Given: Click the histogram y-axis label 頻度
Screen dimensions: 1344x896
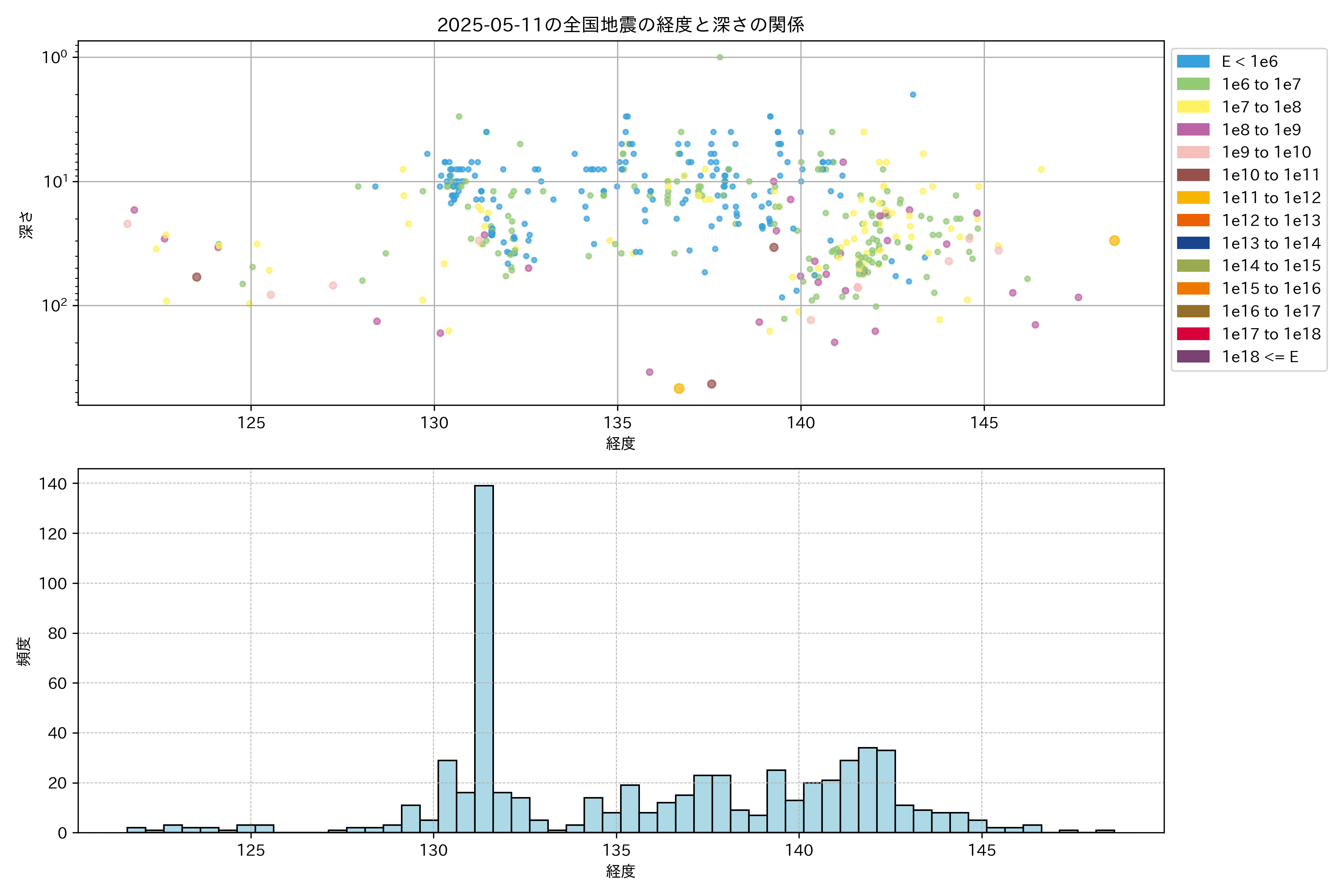Looking at the screenshot, I should (24, 651).
